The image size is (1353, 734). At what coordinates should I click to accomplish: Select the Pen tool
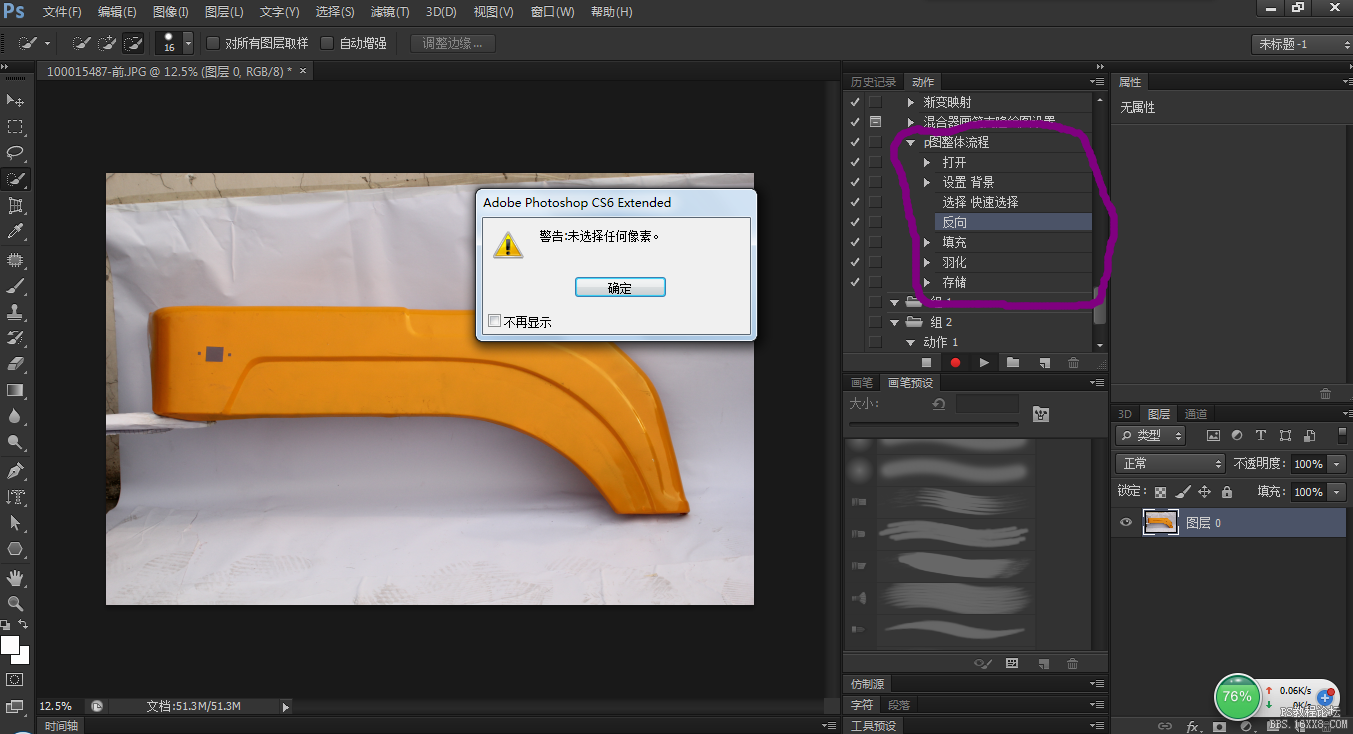[x=15, y=471]
